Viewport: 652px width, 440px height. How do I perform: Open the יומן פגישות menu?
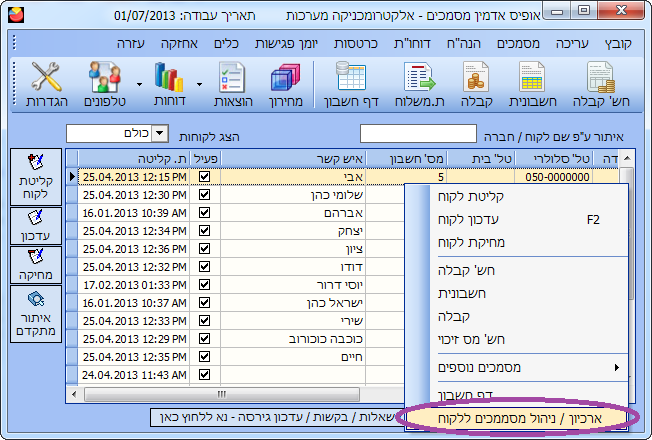(x=286, y=44)
